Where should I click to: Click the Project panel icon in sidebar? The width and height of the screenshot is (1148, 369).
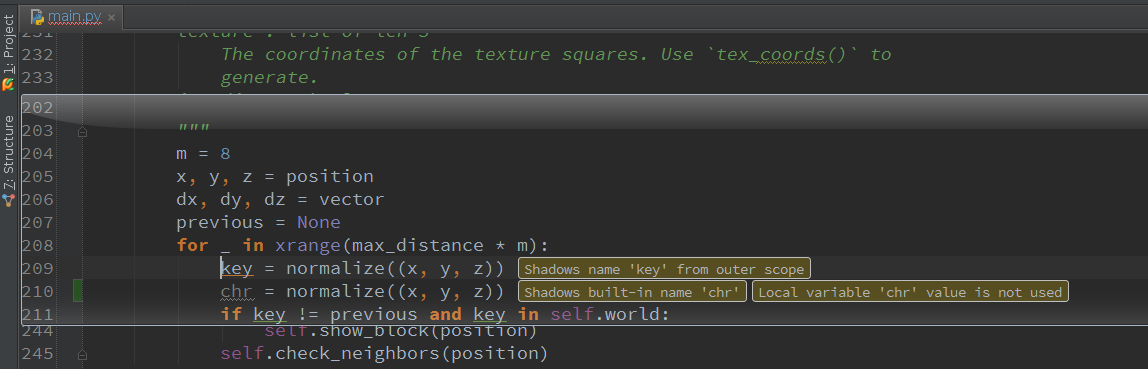click(8, 85)
